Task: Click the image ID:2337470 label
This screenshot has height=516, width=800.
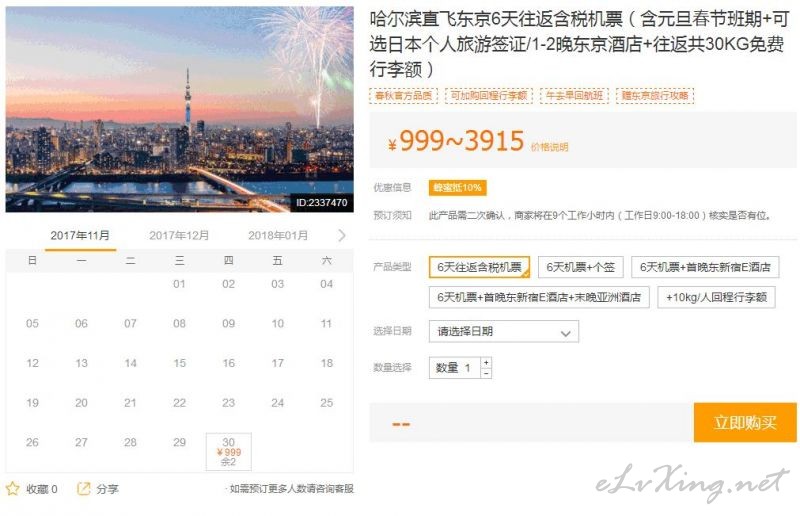Action: [x=321, y=203]
